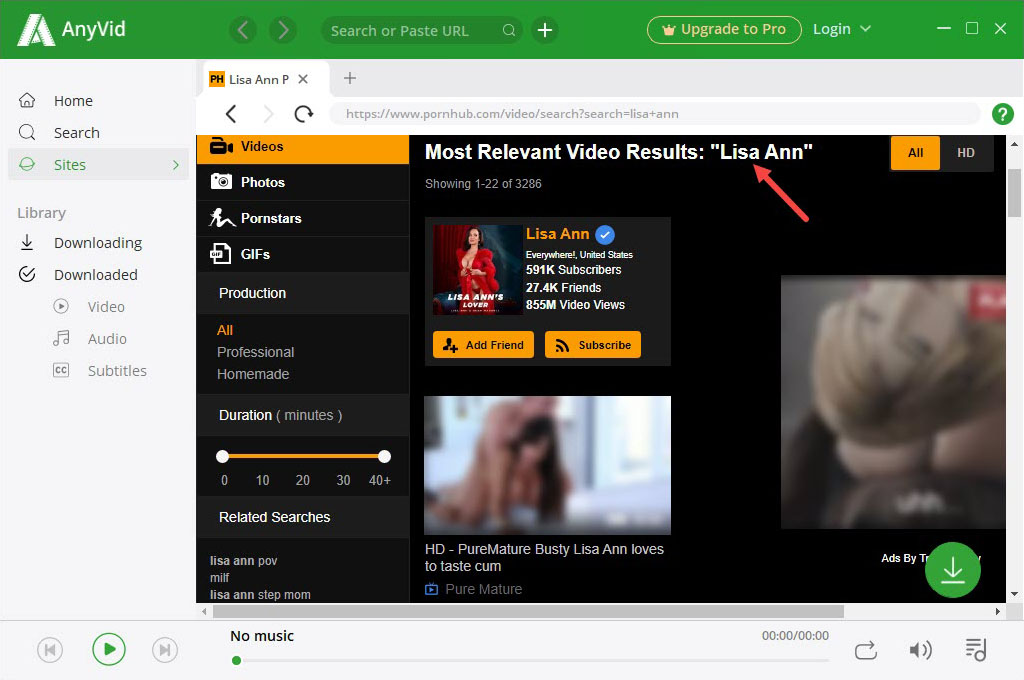Choose the Professional production filter
Viewport: 1024px width, 680px height.
point(255,352)
